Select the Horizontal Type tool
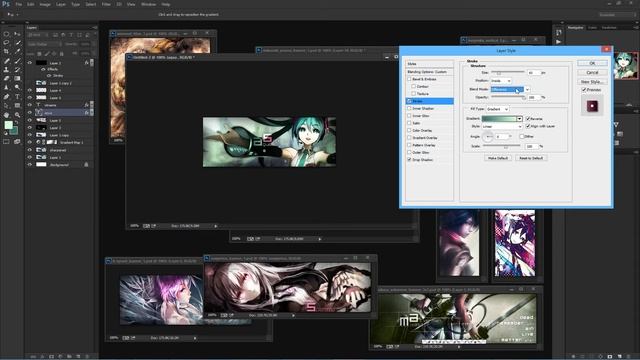The height and width of the screenshot is (360, 640). [x=17, y=97]
